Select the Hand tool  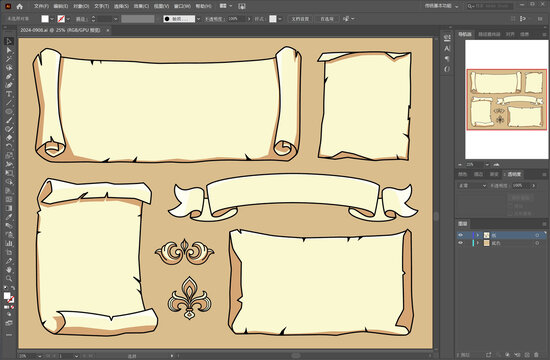tap(9, 269)
